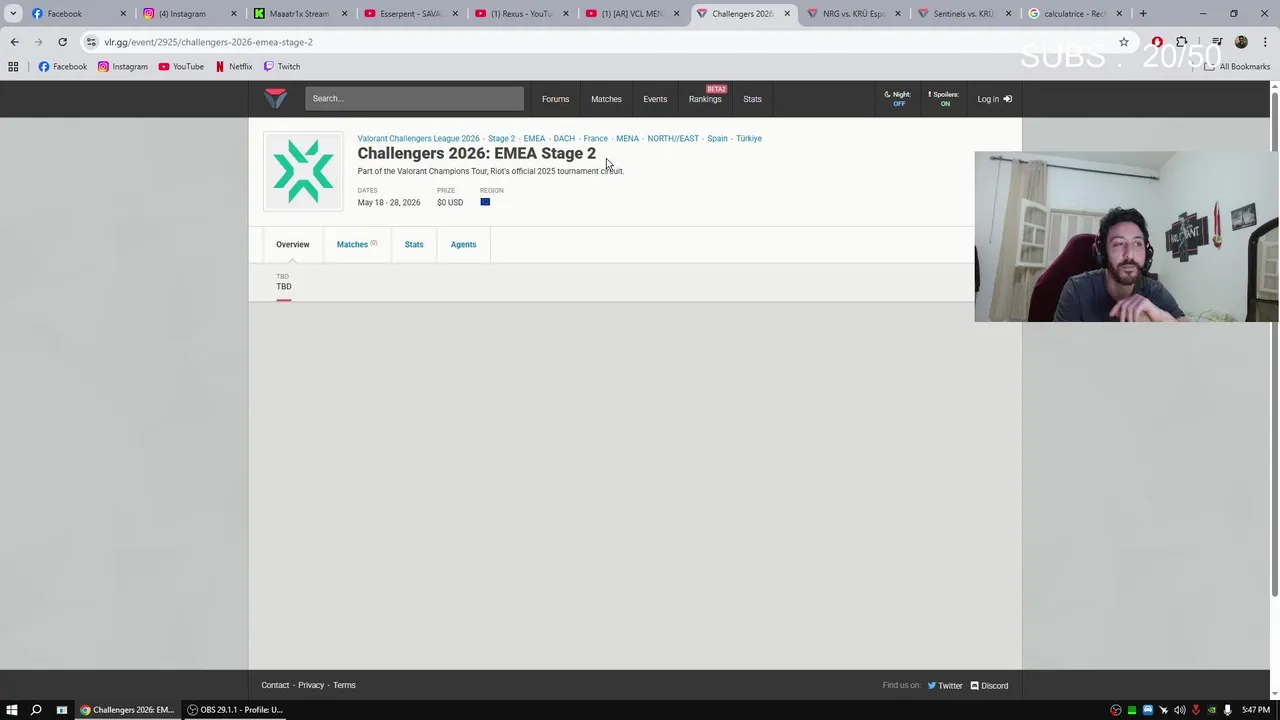Open the DACH region link

pyautogui.click(x=564, y=139)
